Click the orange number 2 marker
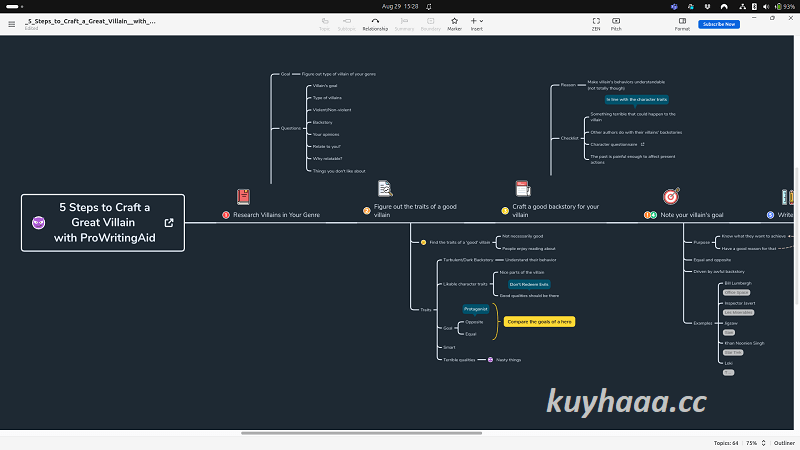 [x=366, y=211]
